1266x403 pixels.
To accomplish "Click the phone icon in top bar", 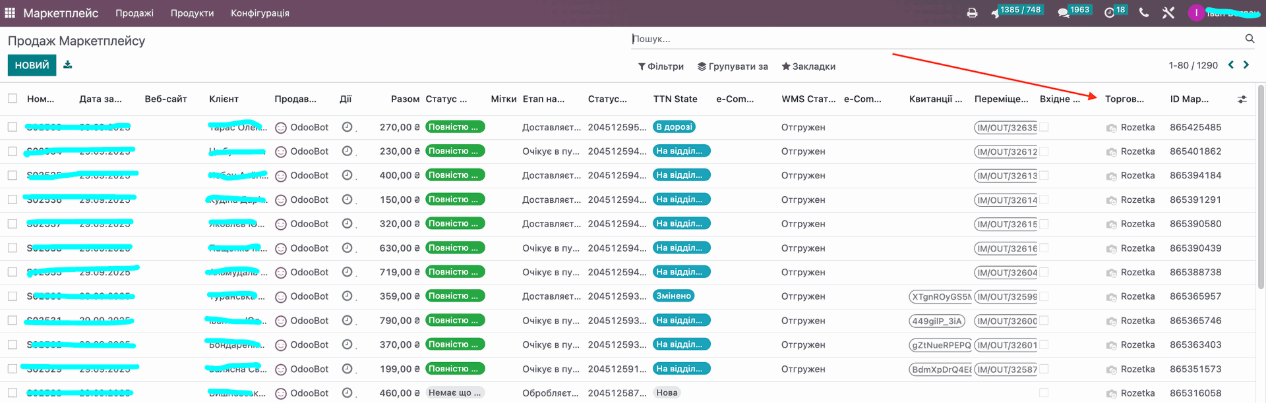I will (1144, 13).
